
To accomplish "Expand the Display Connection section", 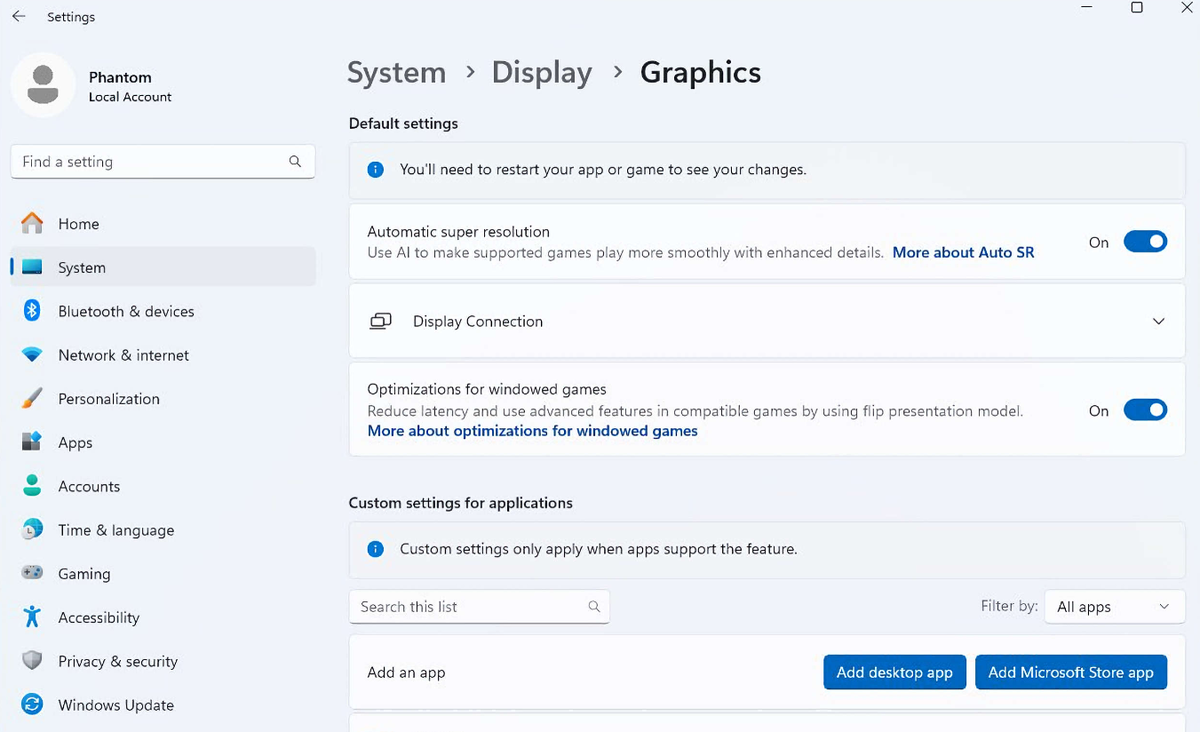I will coord(1158,322).
